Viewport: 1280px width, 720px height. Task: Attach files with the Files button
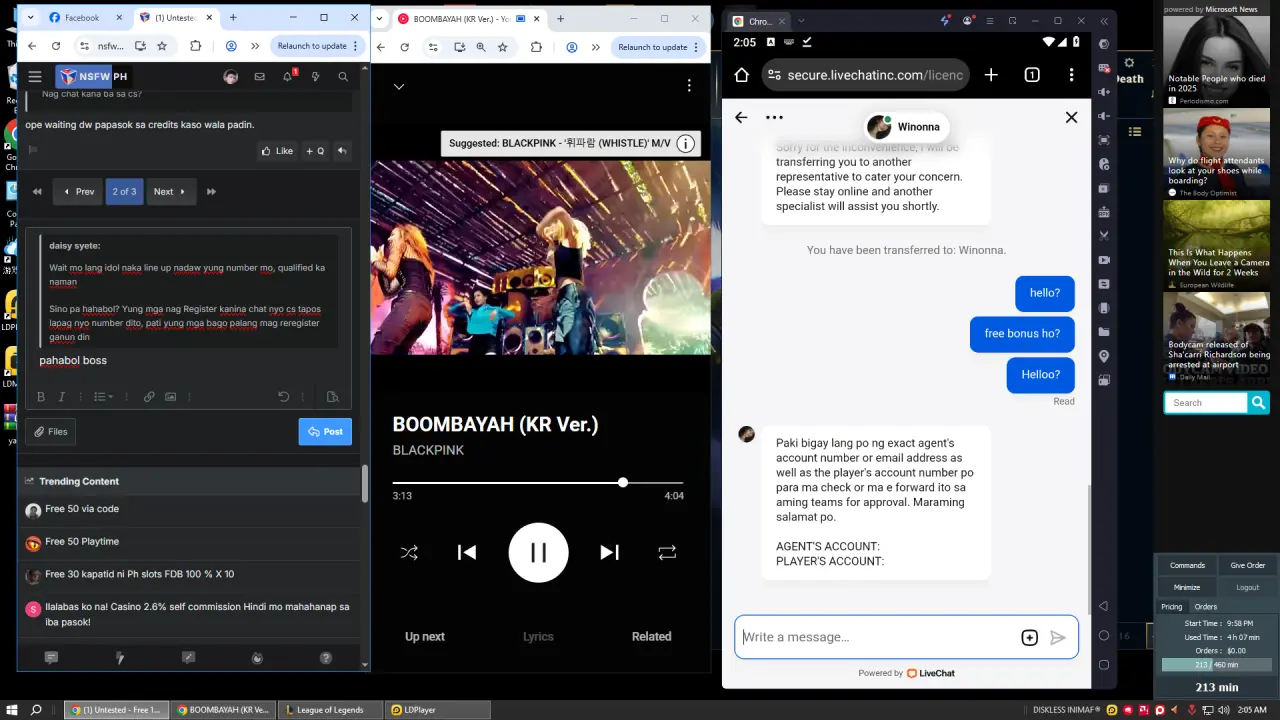click(51, 431)
